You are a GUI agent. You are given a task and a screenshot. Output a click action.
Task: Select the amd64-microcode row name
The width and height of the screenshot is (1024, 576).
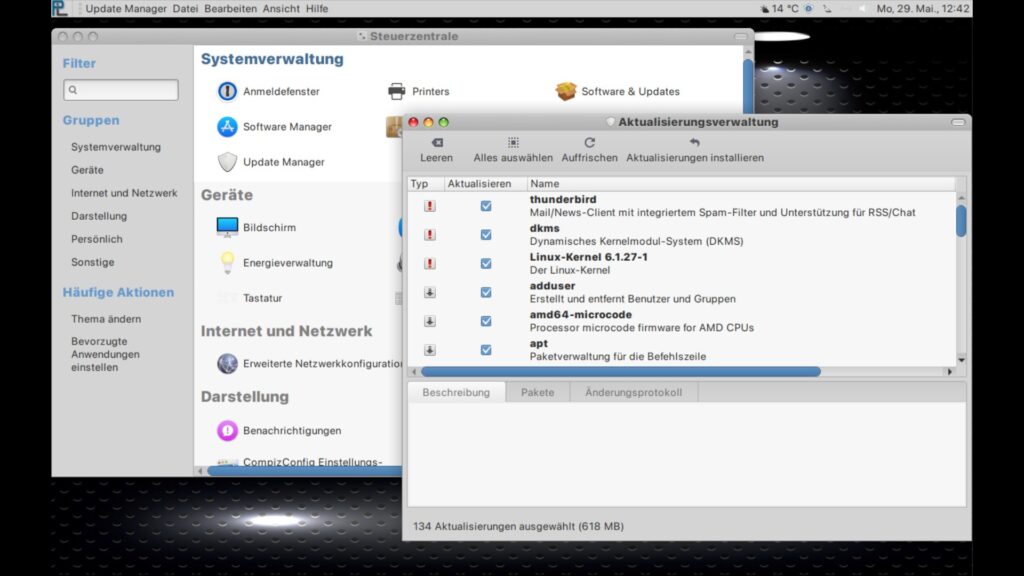[x=581, y=314]
